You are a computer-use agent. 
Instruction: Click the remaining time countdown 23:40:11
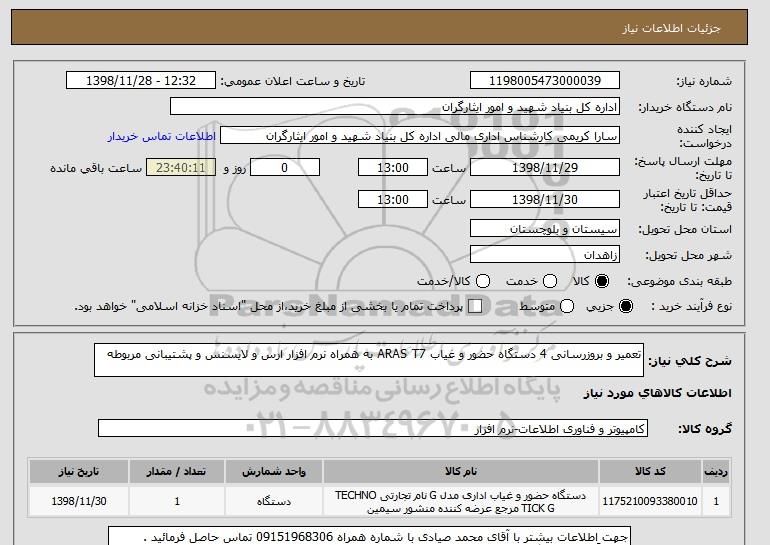click(181, 167)
